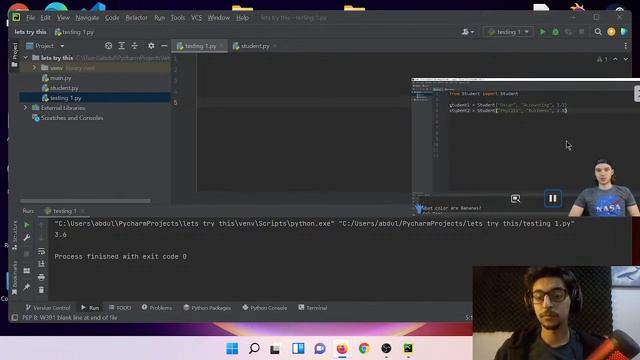Open the Navigate menu
The image size is (640, 360).
[x=87, y=18]
